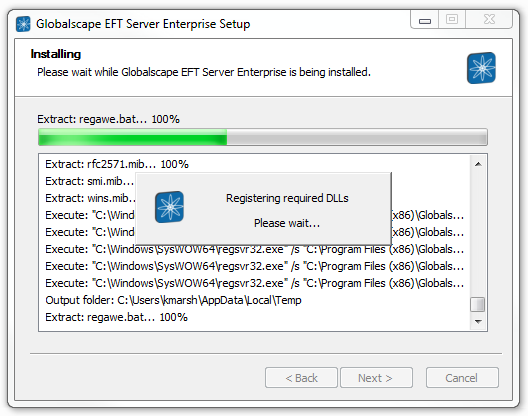Select the last regawe.bat log line
Screen dimensions: 528x416
117,317
